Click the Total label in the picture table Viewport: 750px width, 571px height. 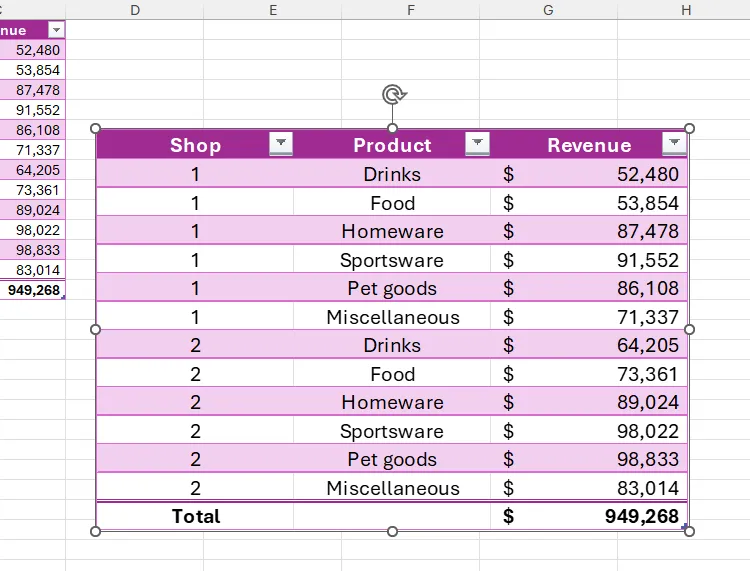[196, 516]
